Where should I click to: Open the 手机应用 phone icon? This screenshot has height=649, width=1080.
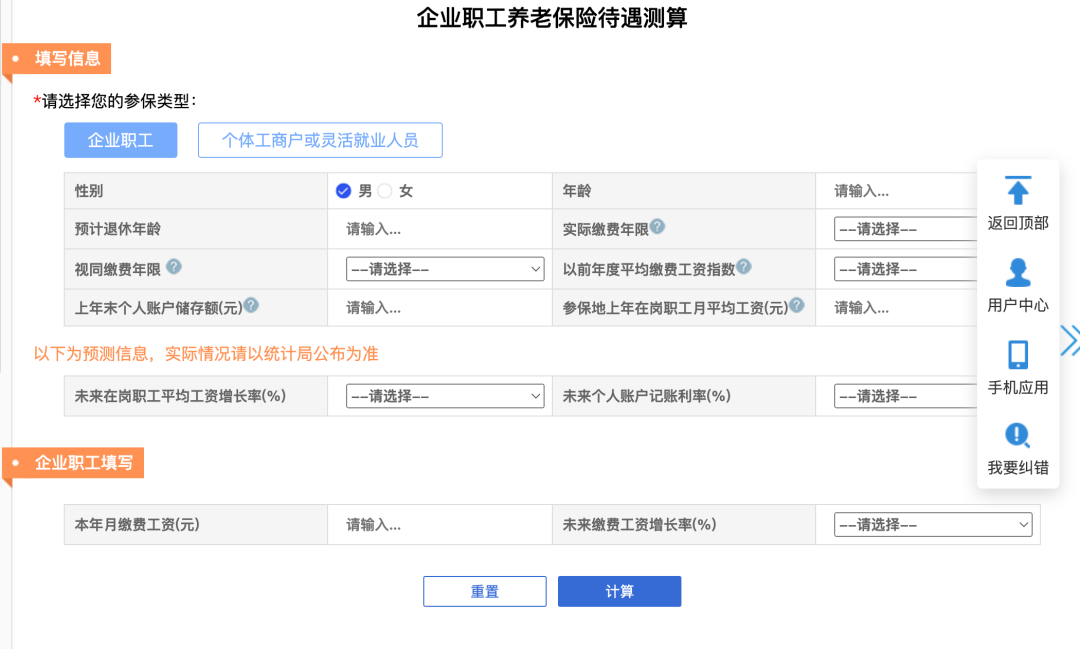pos(1017,355)
